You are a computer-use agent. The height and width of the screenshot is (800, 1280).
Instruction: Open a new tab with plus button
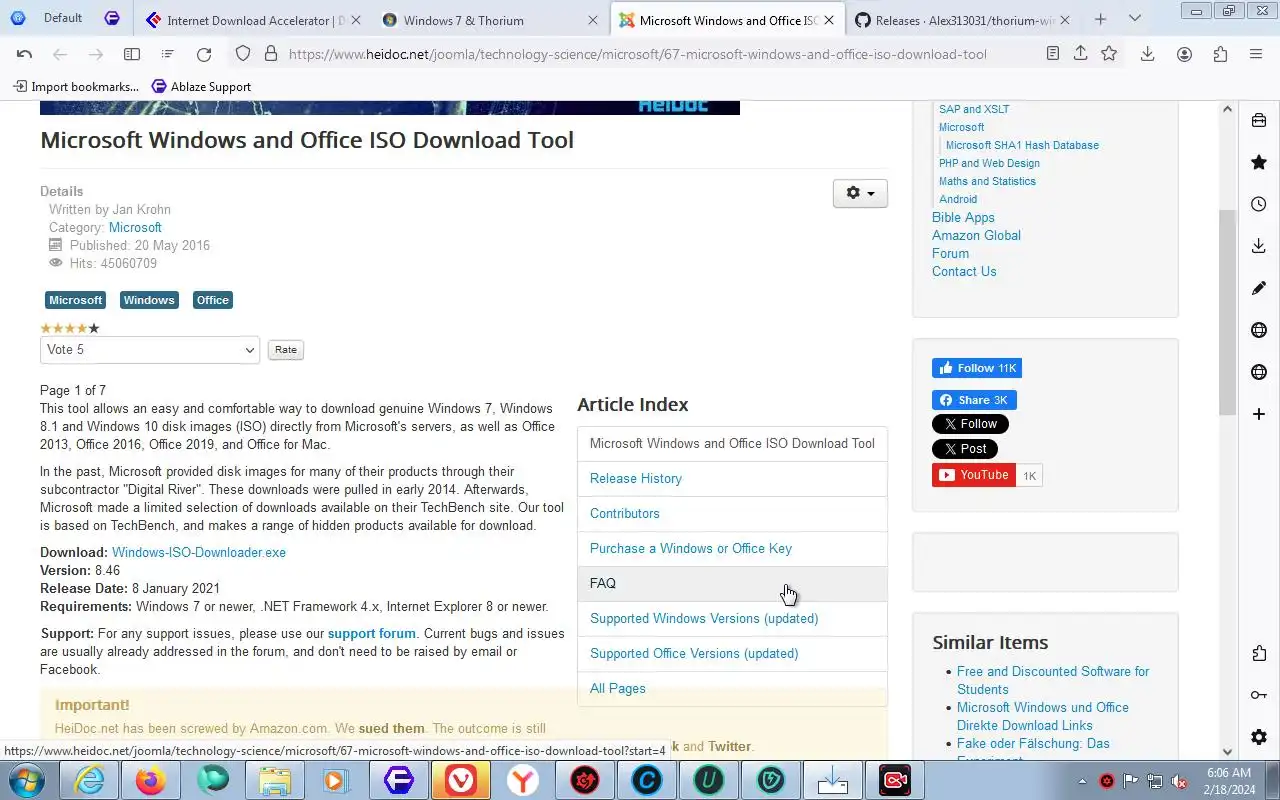[1100, 19]
